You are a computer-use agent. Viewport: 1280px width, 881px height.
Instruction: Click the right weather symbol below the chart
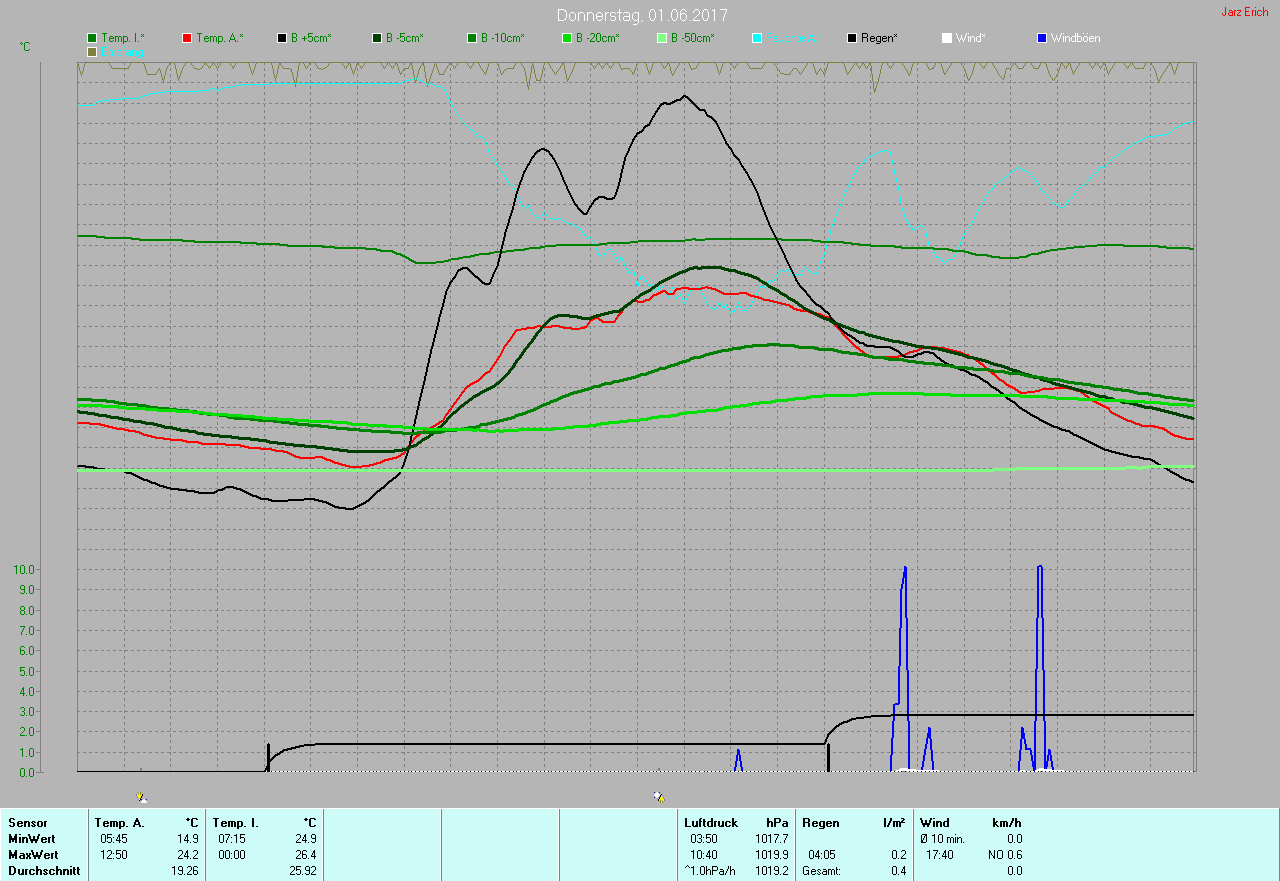658,796
